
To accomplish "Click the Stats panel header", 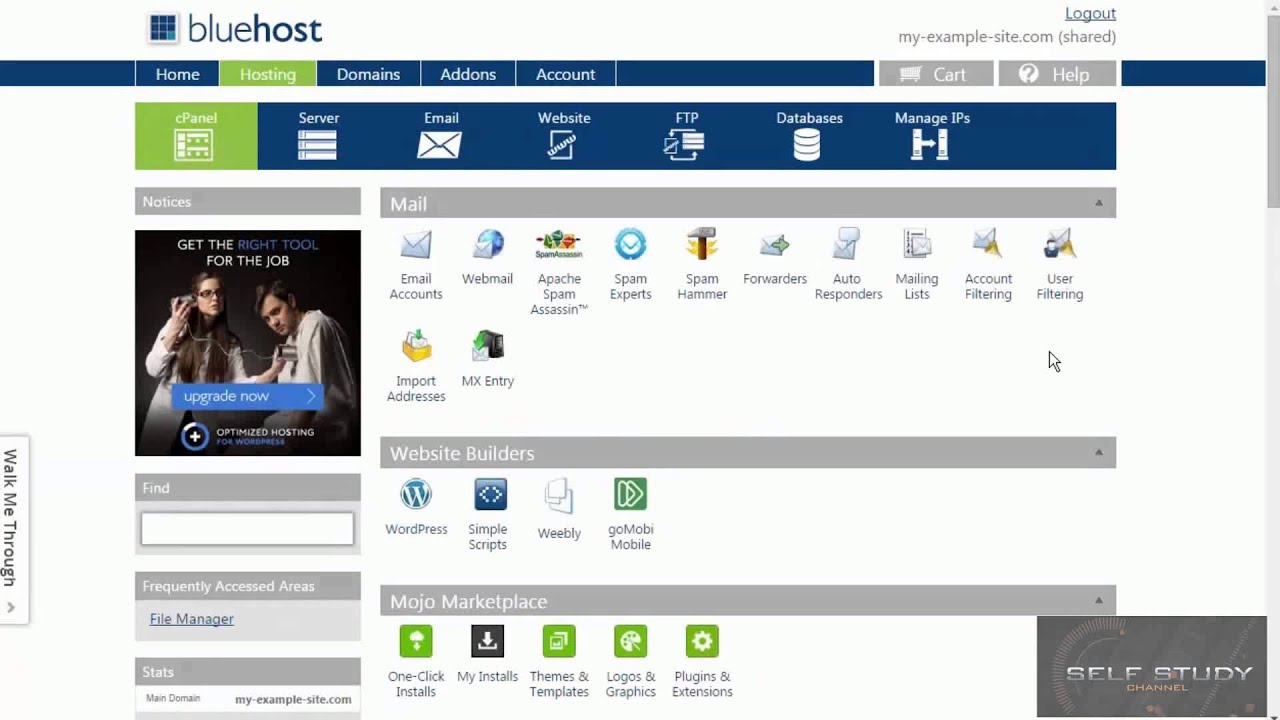I will (248, 672).
